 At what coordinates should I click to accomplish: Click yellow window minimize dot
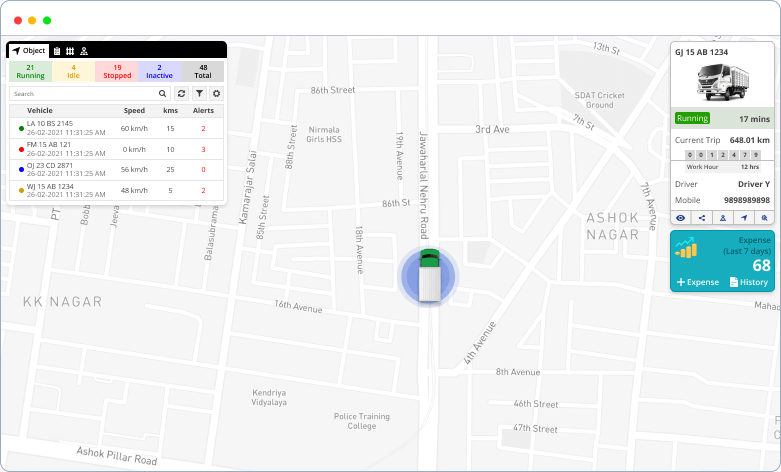(32, 20)
